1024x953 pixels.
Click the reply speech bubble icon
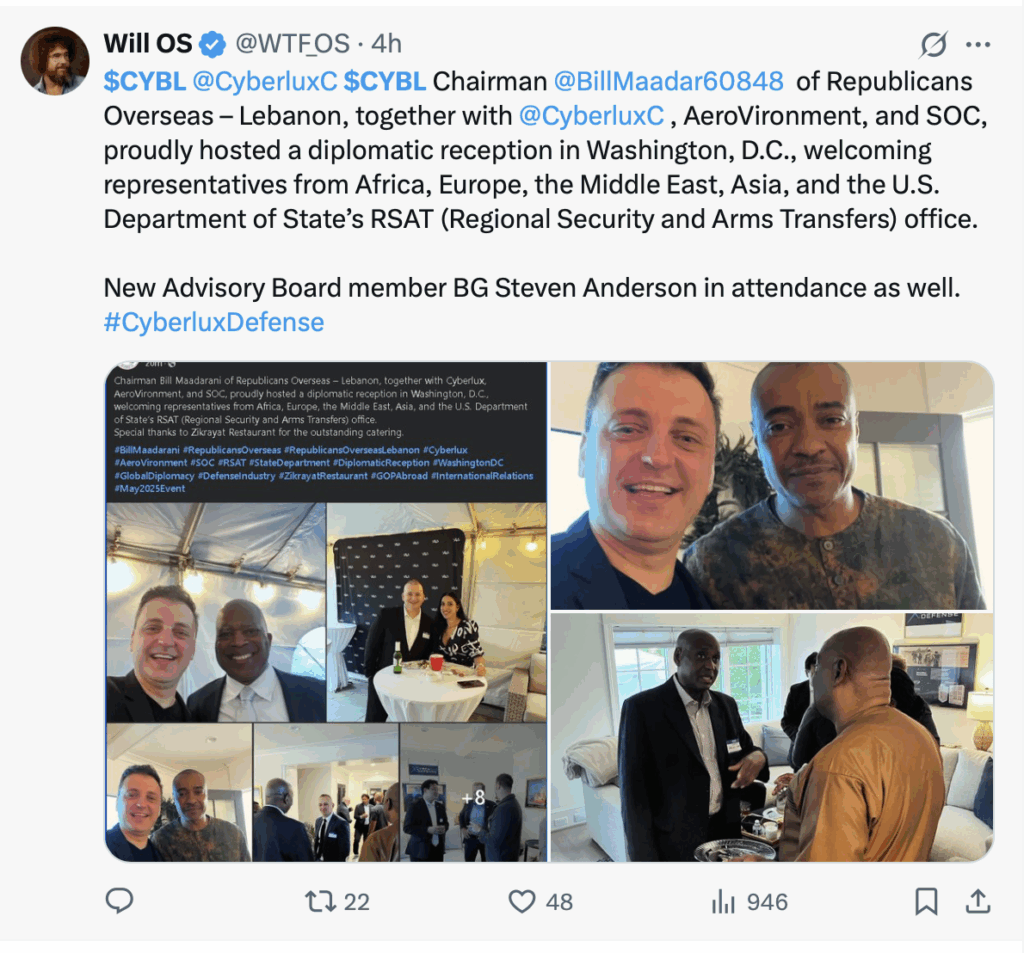(120, 901)
